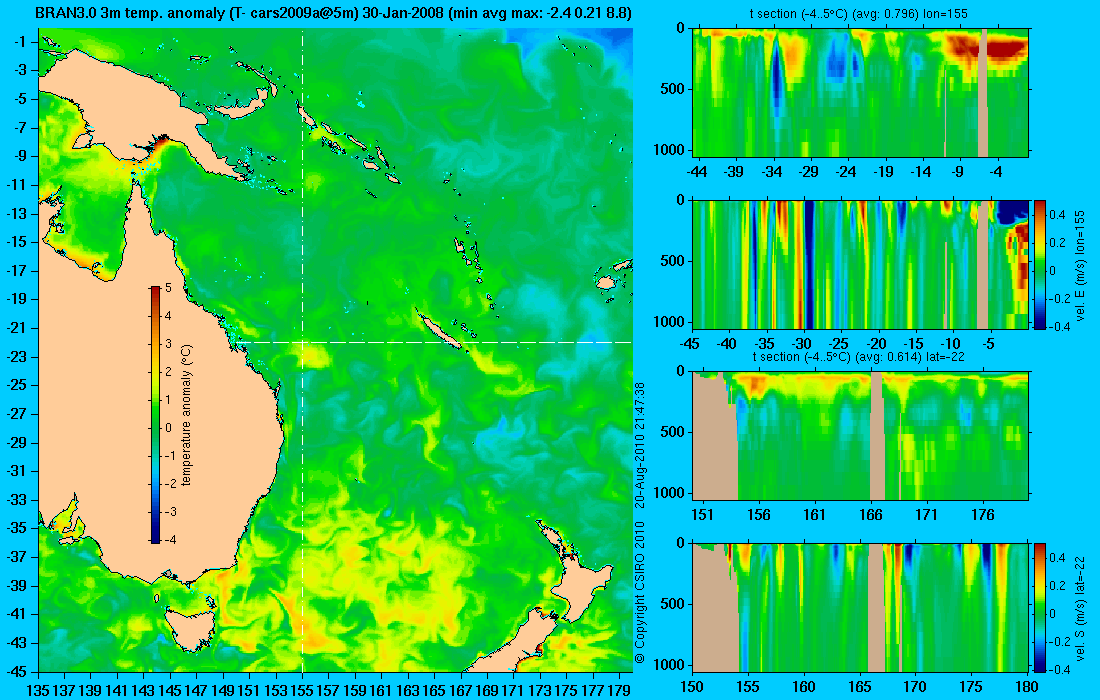Viewport: 1100px width, 700px height.
Task: Click the vertical dashed line at longitude 155
Action: (x=302, y=350)
